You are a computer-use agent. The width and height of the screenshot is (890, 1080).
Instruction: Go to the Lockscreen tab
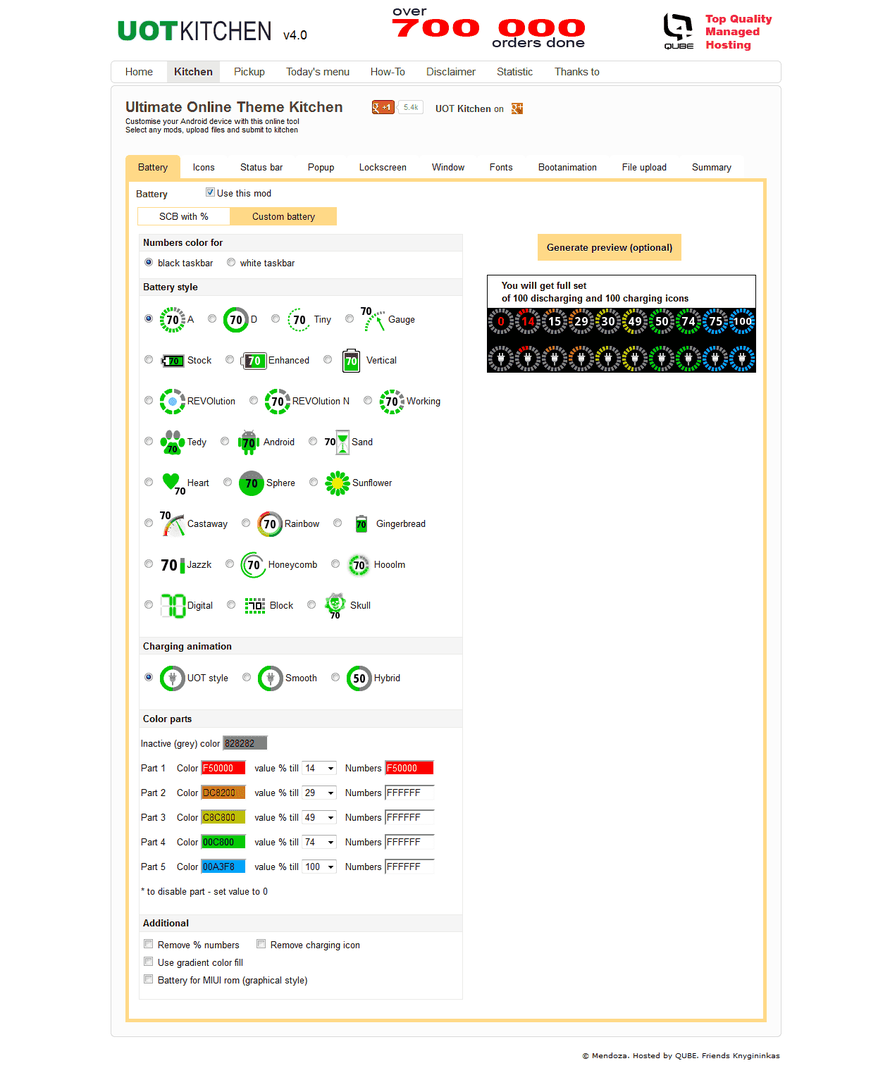pos(382,167)
